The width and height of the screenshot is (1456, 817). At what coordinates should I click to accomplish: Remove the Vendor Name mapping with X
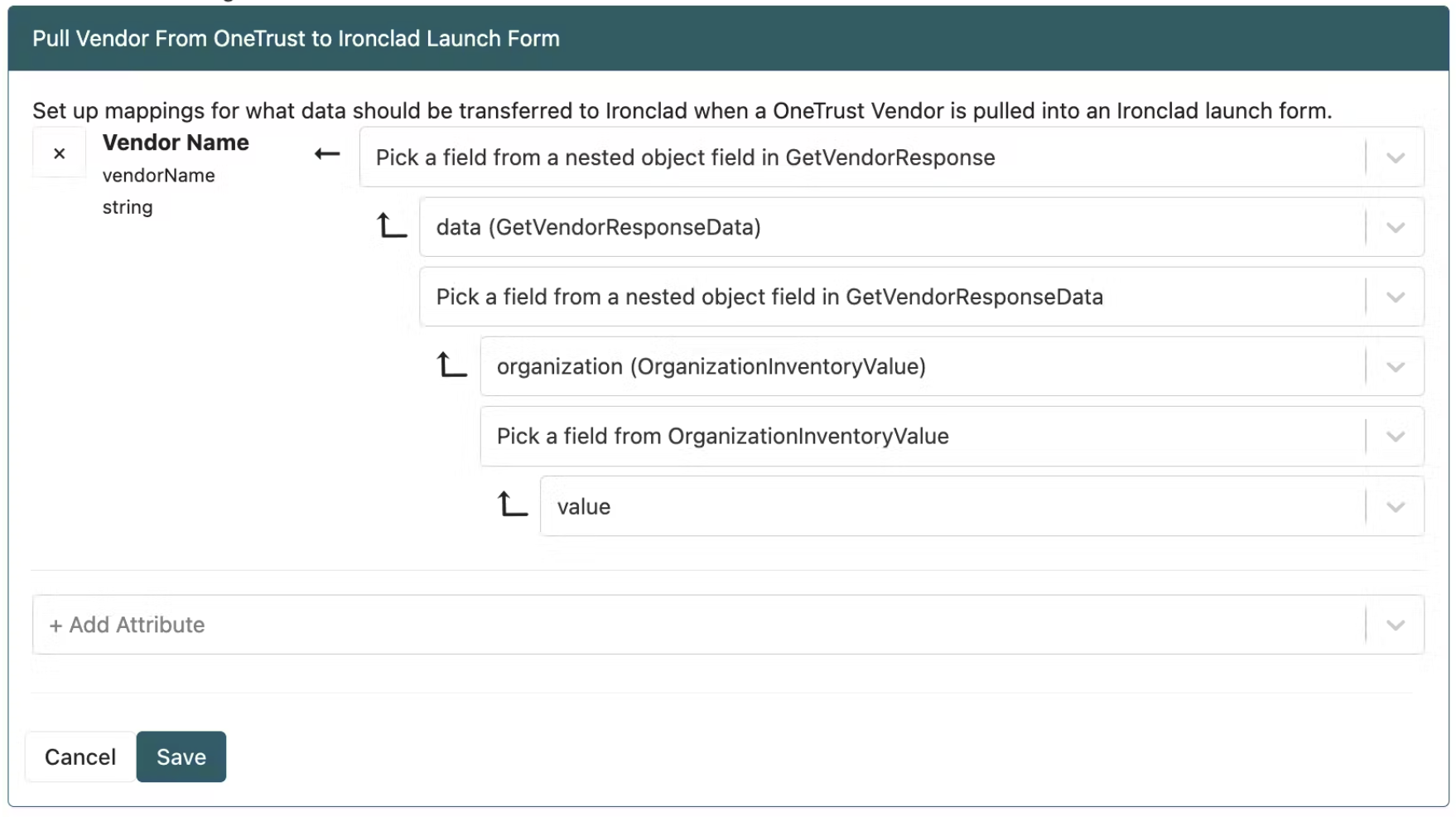click(x=59, y=153)
